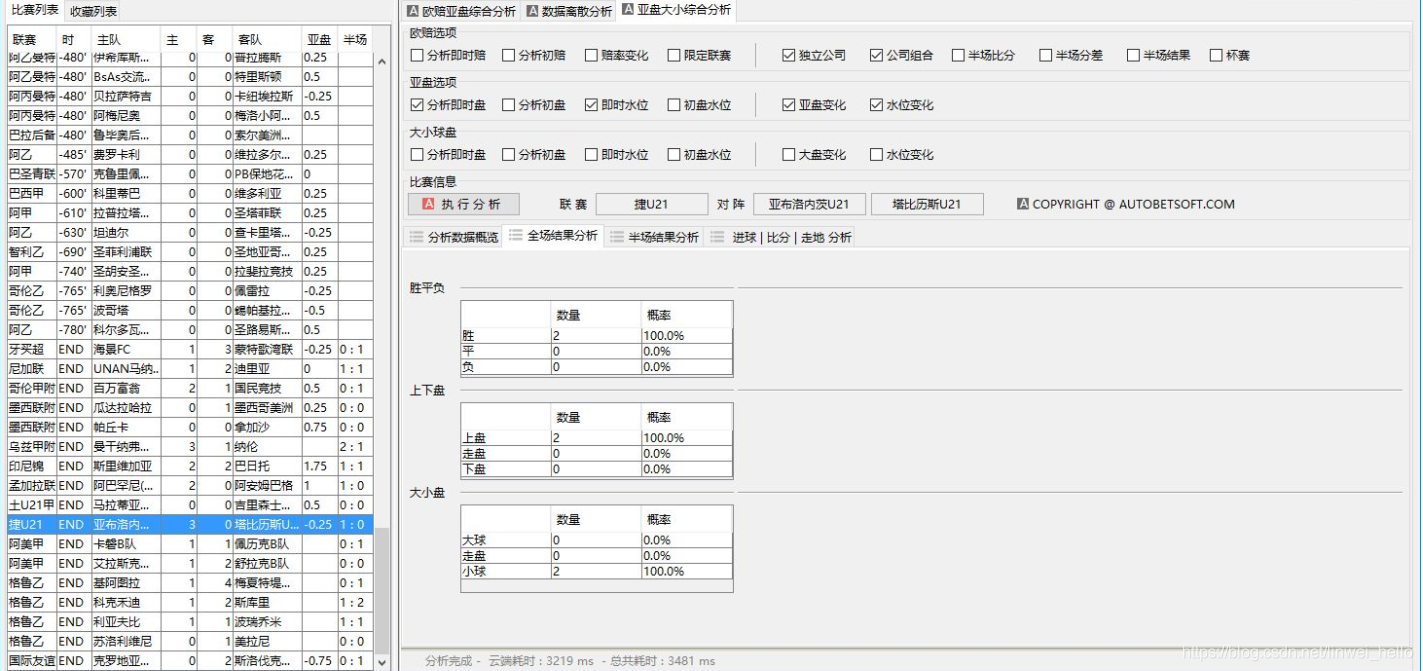Open the 分析数据概览 sub-tab
The height and width of the screenshot is (671, 1423).
point(454,237)
